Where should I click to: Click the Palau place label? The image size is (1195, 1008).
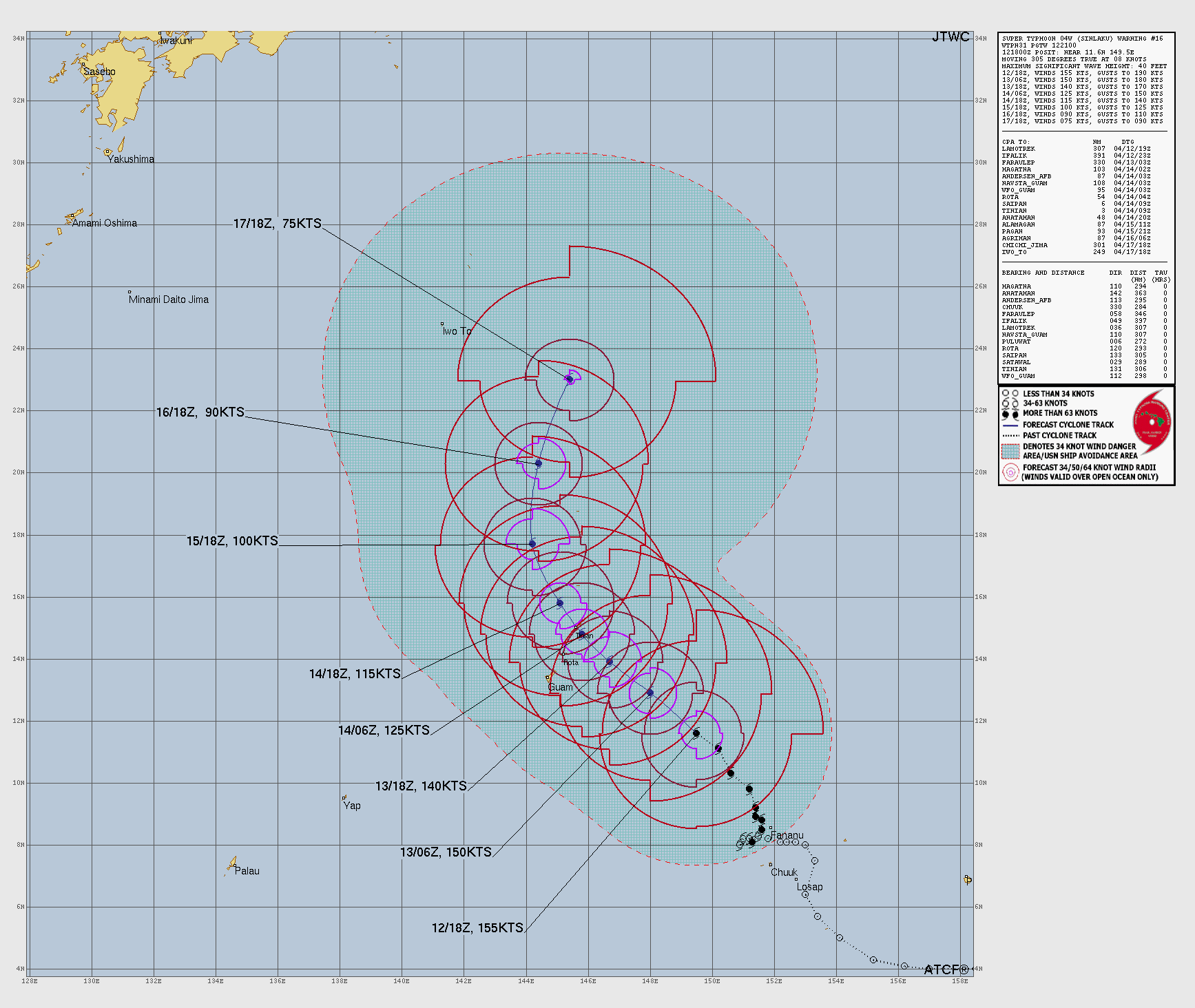point(247,871)
